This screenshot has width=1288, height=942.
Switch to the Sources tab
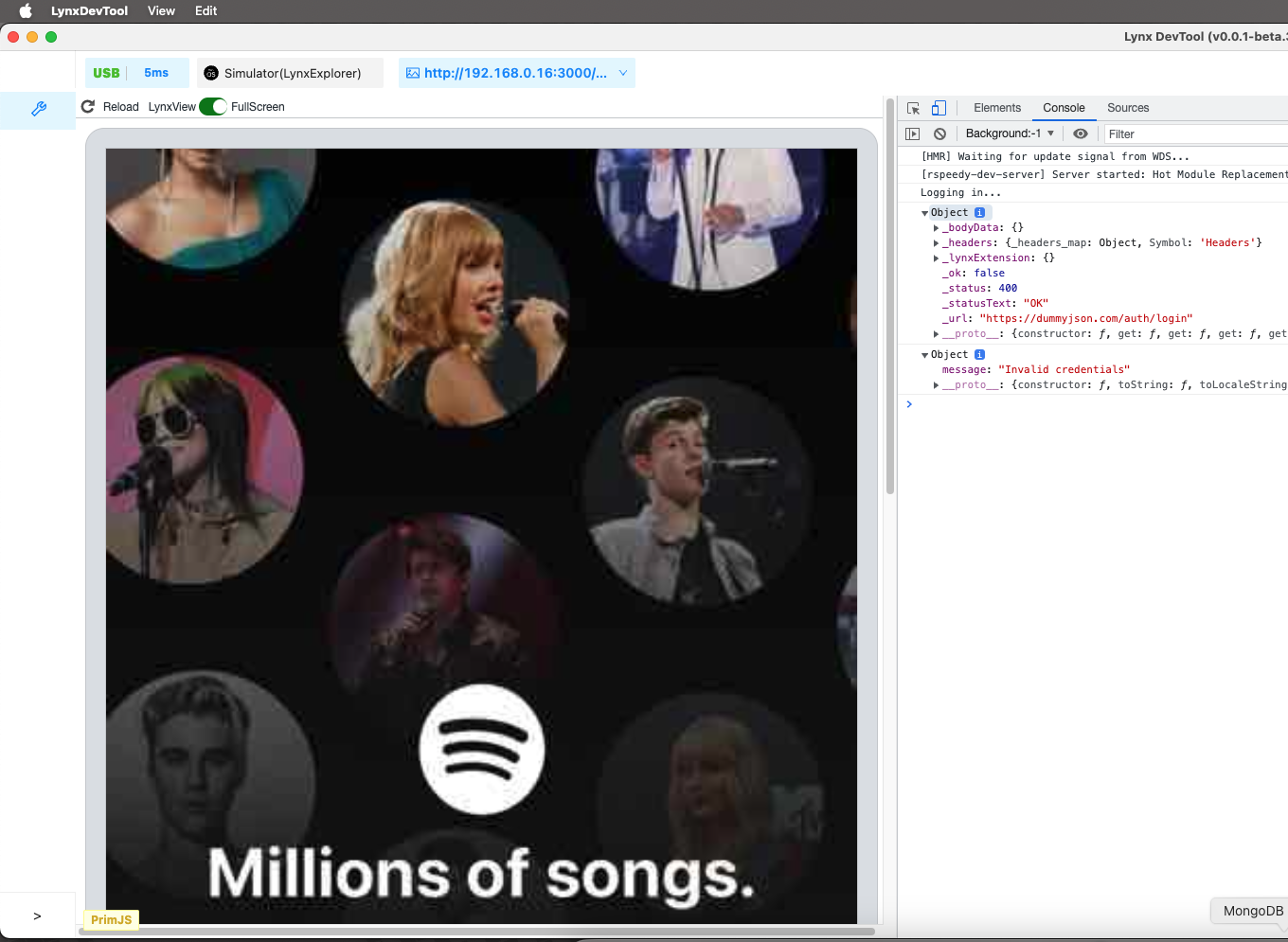coord(1128,108)
